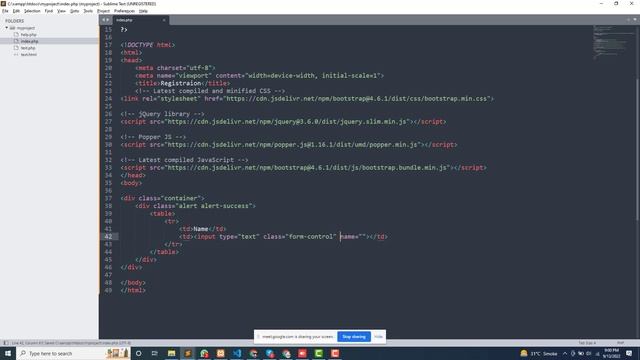640x360 pixels.
Task: Click the bootstrap.min.css link line
Action: (x=307, y=98)
